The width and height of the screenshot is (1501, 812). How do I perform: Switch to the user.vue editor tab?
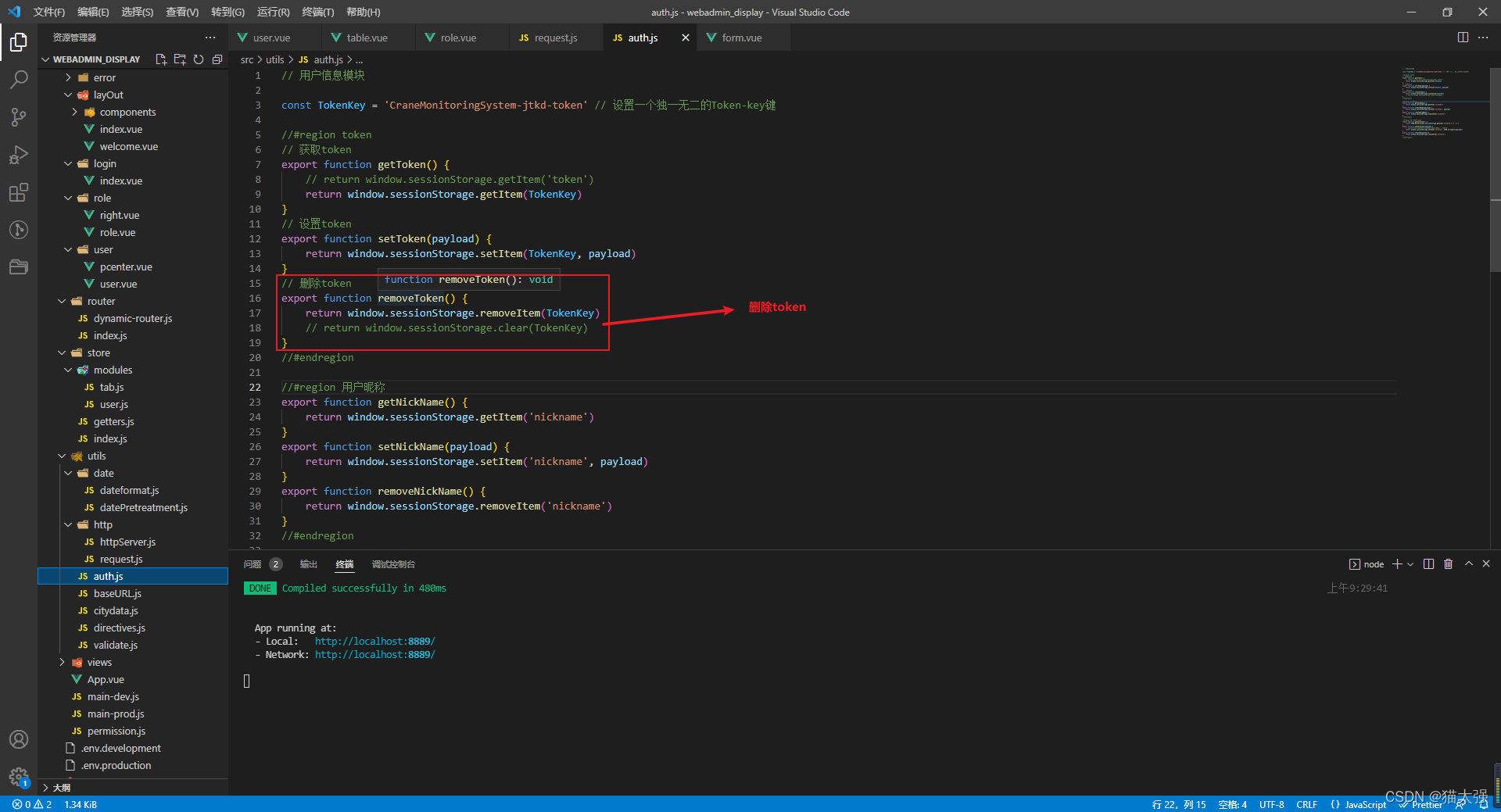pos(271,38)
